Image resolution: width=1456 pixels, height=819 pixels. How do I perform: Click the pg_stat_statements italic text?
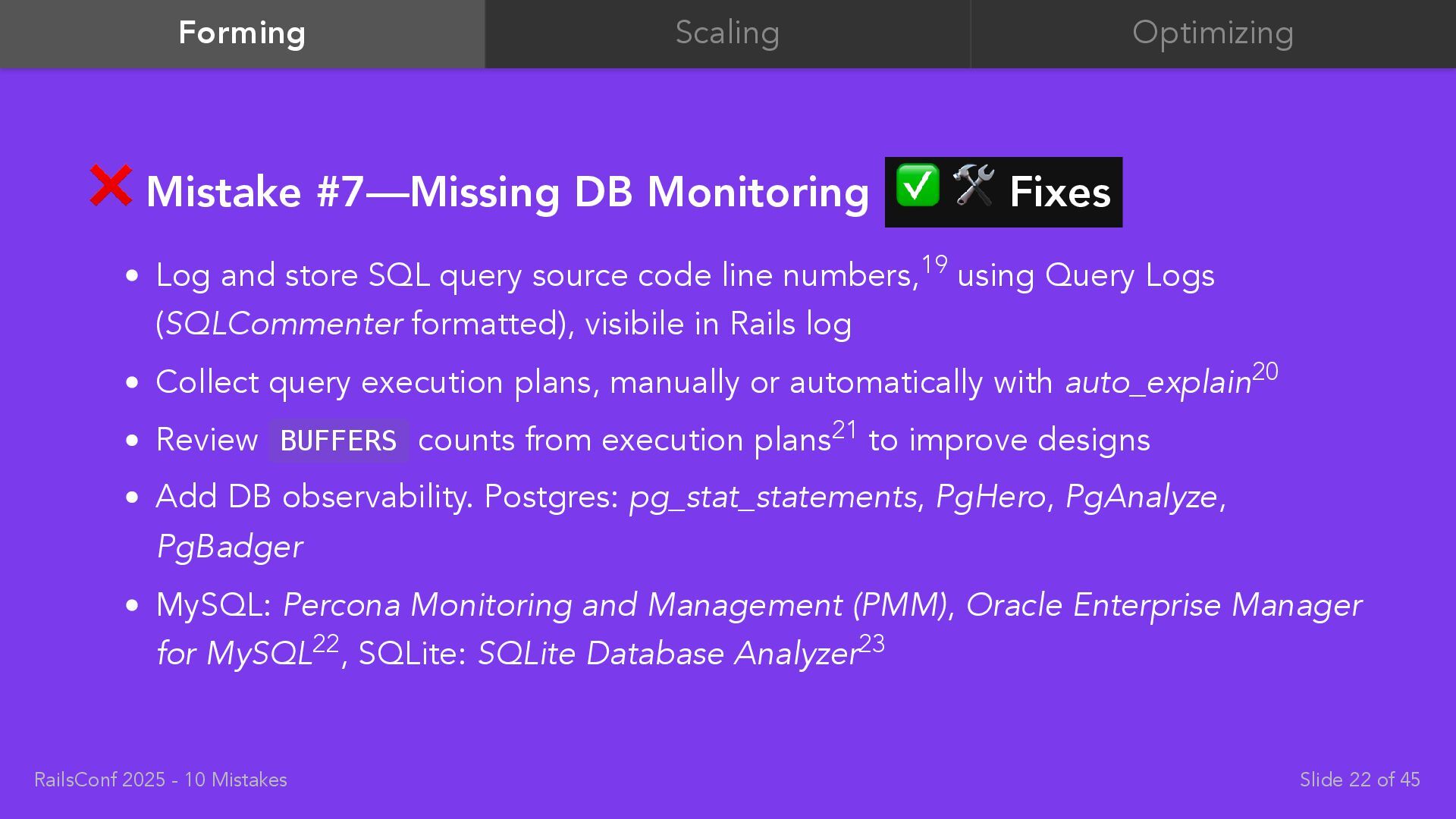click(773, 497)
